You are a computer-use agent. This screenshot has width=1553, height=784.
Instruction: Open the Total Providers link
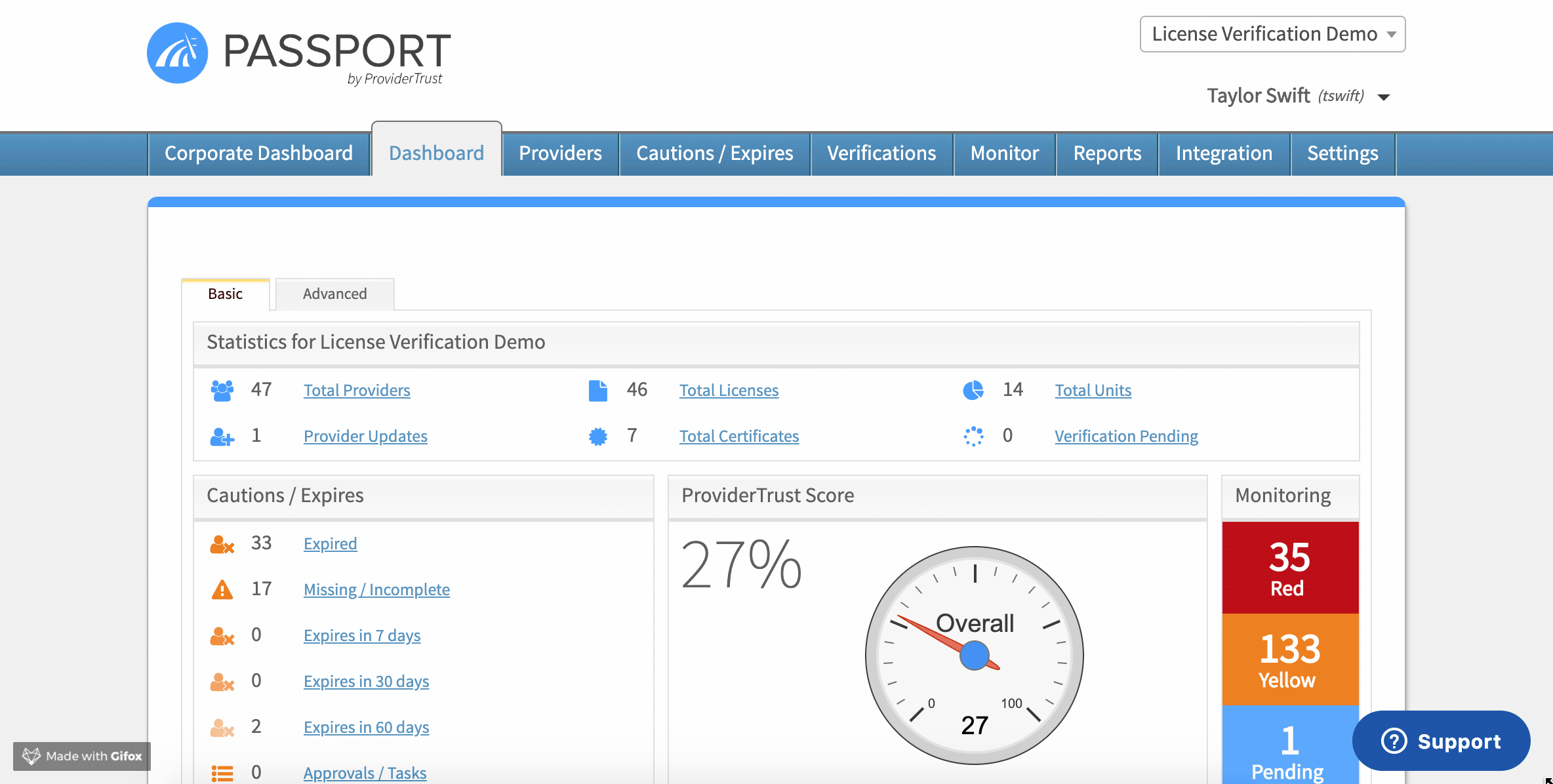pyautogui.click(x=357, y=391)
